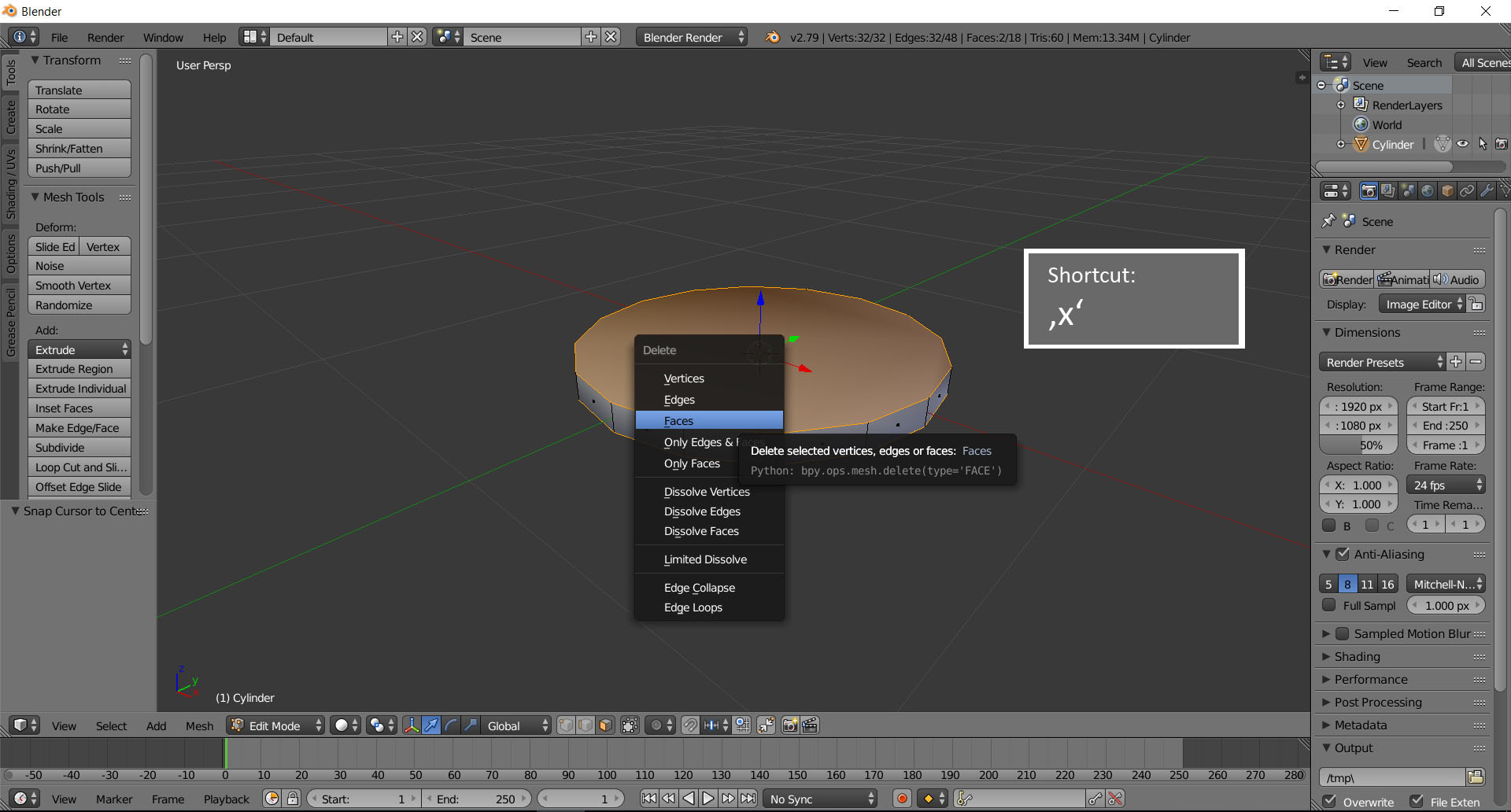1511x812 pixels.
Task: Click OpenGL render active viewport camera icon
Action: [790, 725]
